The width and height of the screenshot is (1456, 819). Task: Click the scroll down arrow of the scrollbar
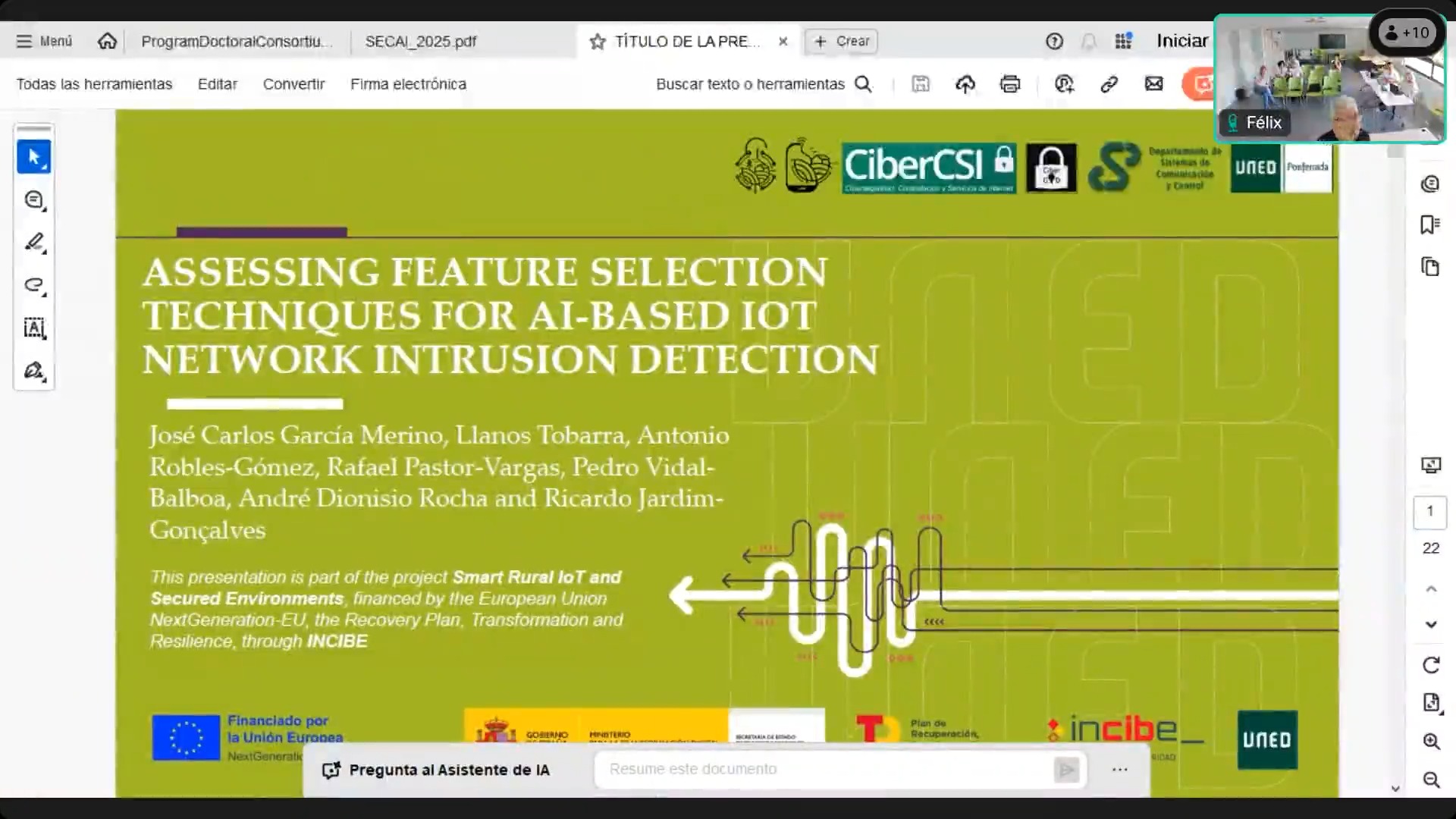pos(1395,789)
